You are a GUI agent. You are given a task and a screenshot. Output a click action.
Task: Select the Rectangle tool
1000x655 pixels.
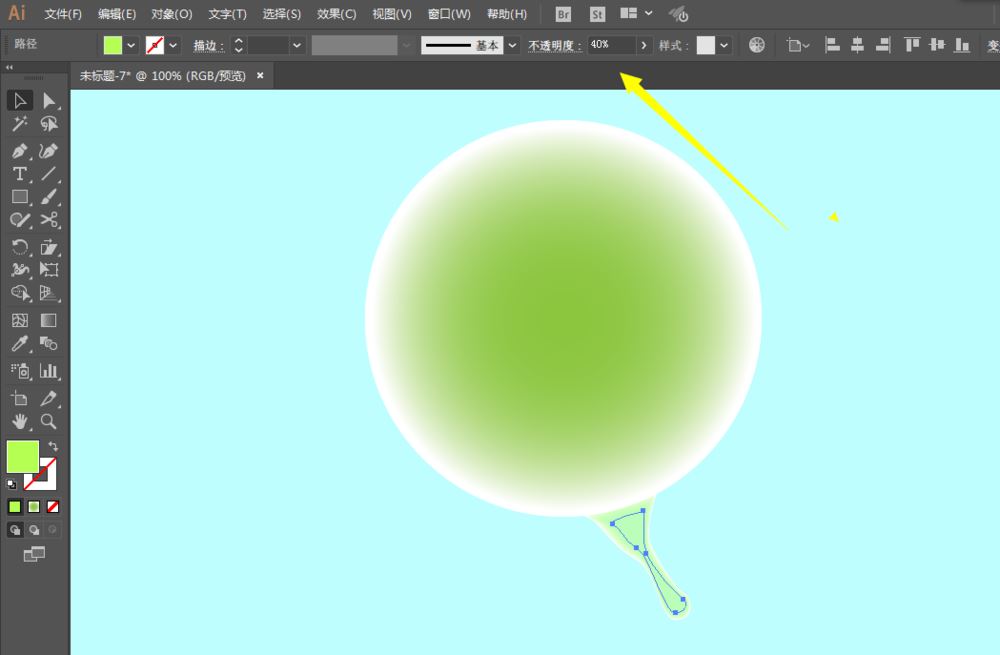pos(18,197)
